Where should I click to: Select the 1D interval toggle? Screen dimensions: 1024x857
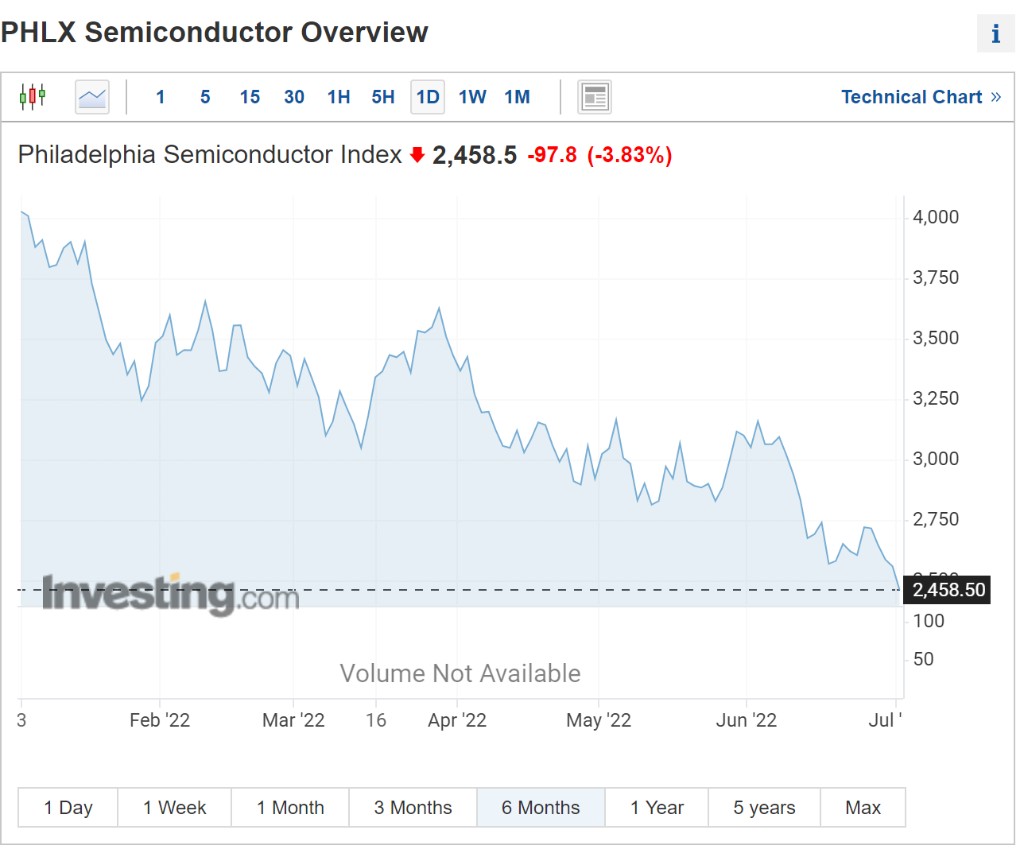pos(428,97)
